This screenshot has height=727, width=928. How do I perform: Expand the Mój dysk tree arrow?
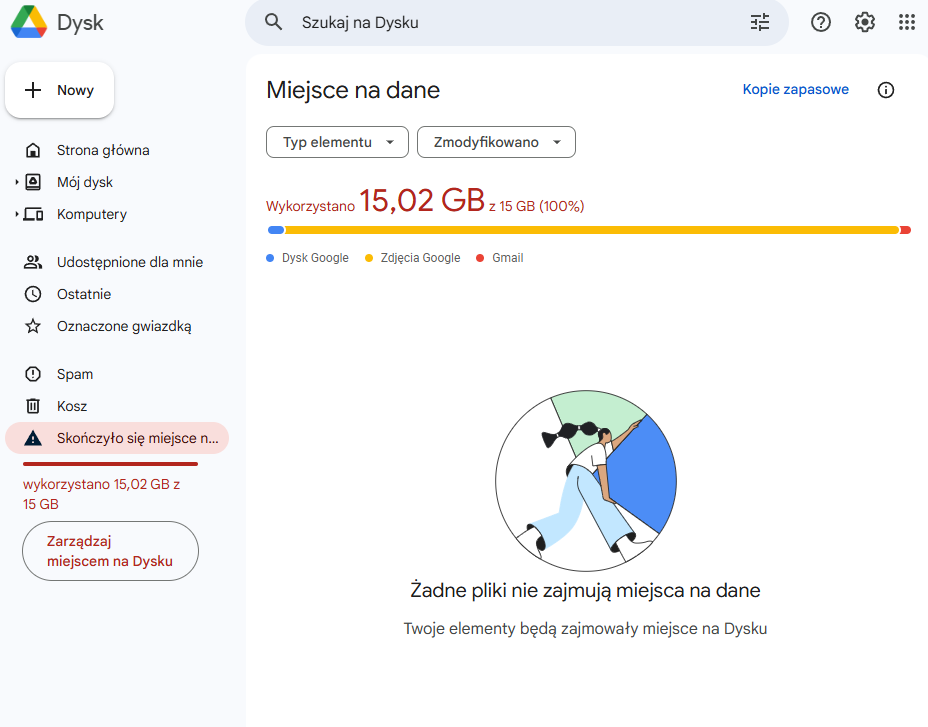17,183
